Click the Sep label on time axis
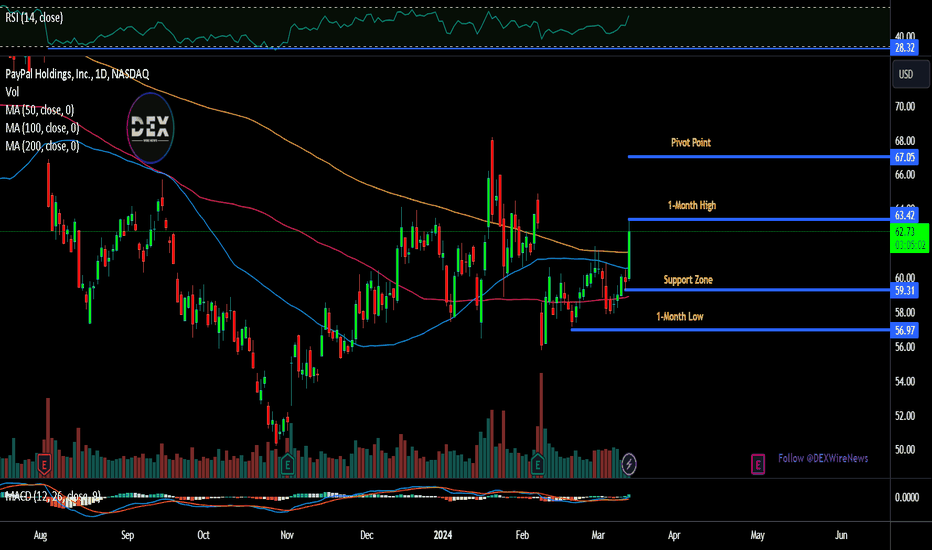 tap(128, 535)
